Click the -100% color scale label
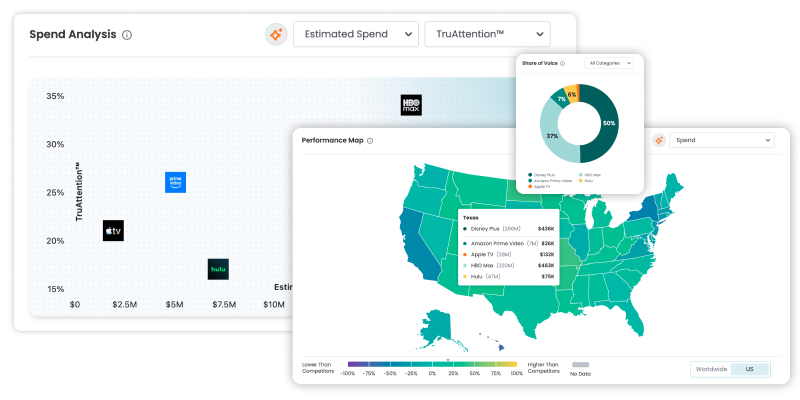 [x=347, y=374]
